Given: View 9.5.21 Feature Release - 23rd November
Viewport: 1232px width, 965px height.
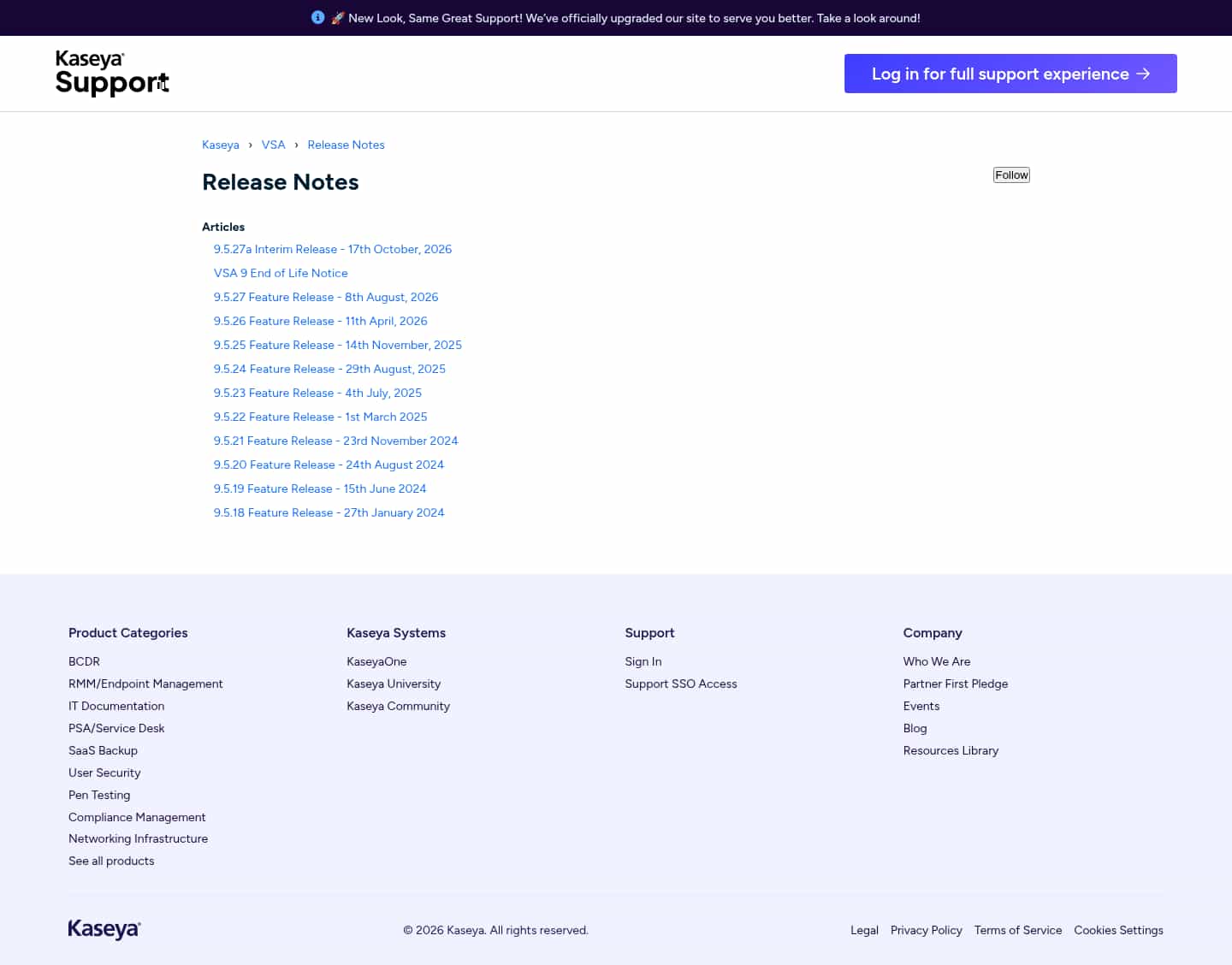Looking at the screenshot, I should tap(336, 441).
